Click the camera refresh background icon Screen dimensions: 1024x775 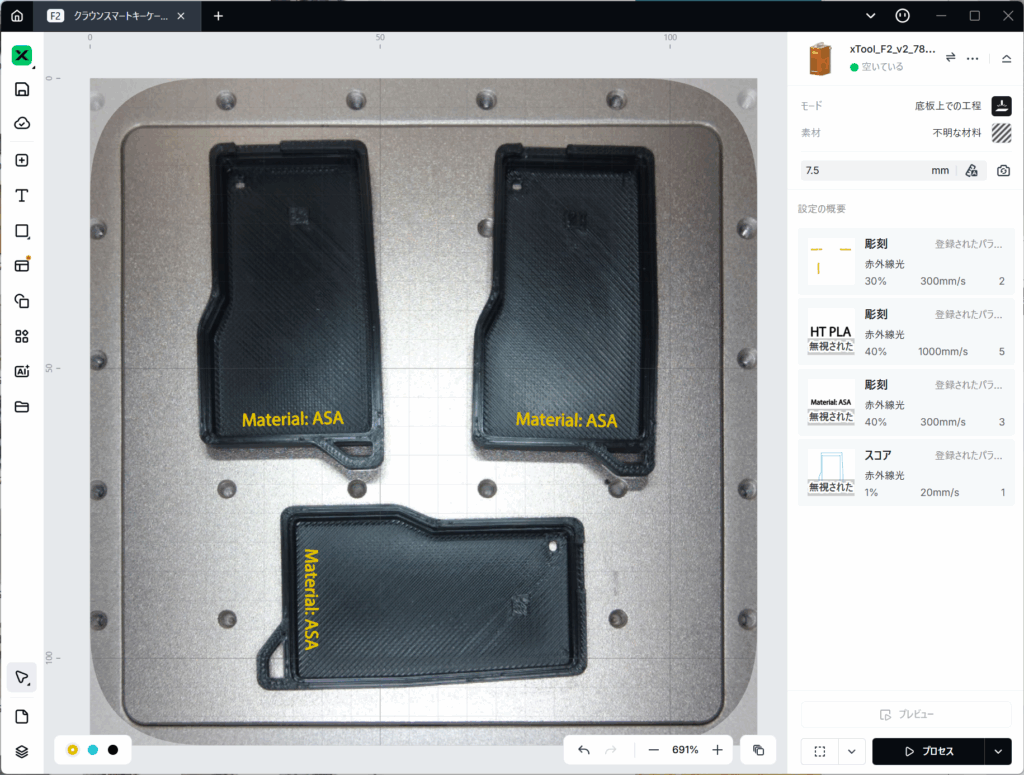point(1003,171)
